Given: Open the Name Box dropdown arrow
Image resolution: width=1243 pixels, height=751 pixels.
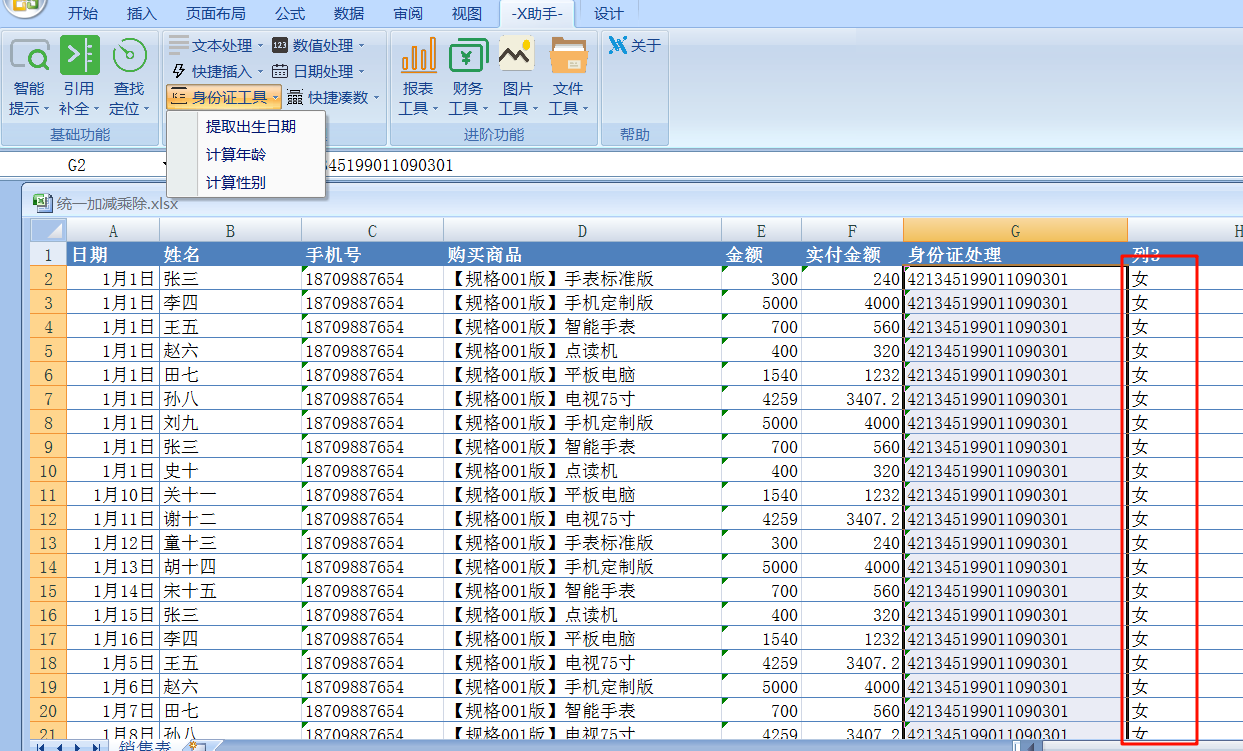Looking at the screenshot, I should click(x=164, y=165).
